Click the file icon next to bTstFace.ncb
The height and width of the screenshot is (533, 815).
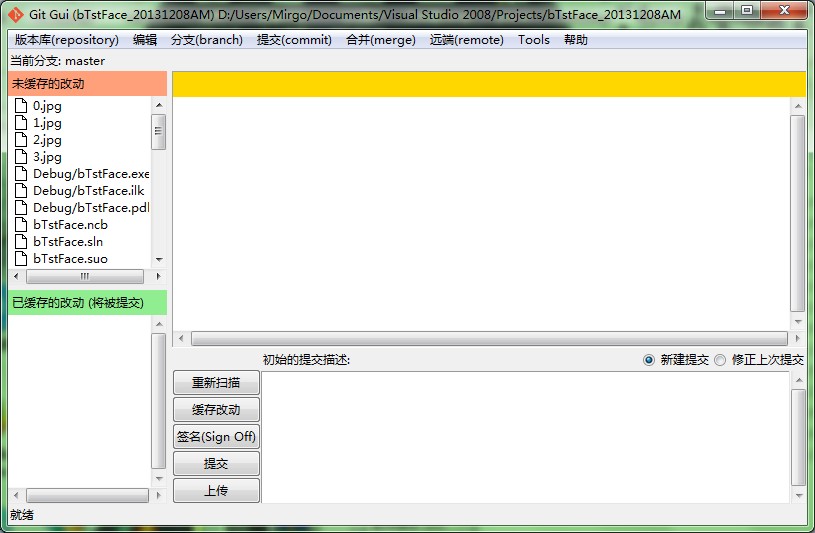point(21,225)
